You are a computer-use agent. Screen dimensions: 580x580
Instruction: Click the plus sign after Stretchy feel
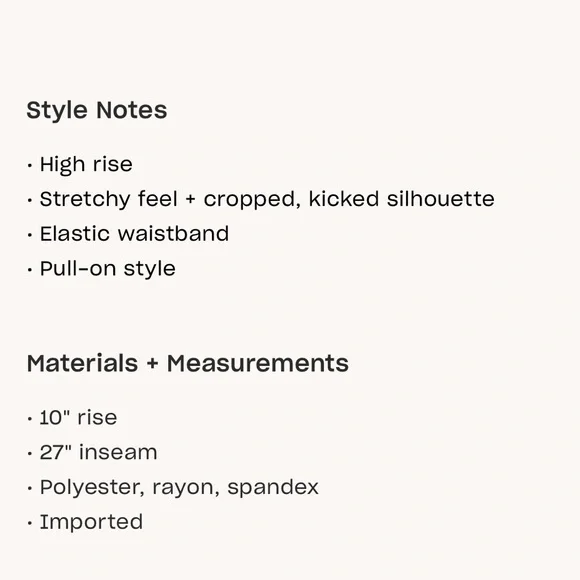(190, 200)
